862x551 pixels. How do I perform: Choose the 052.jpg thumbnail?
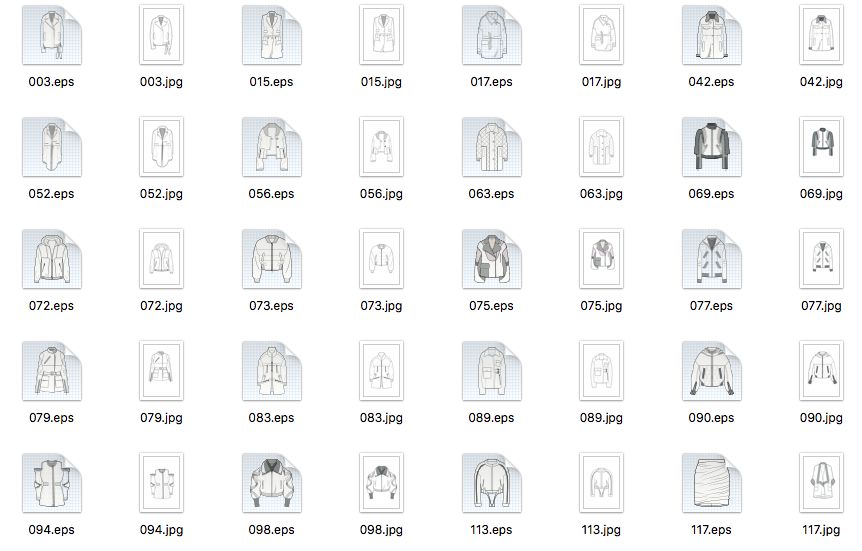pyautogui.click(x=162, y=147)
